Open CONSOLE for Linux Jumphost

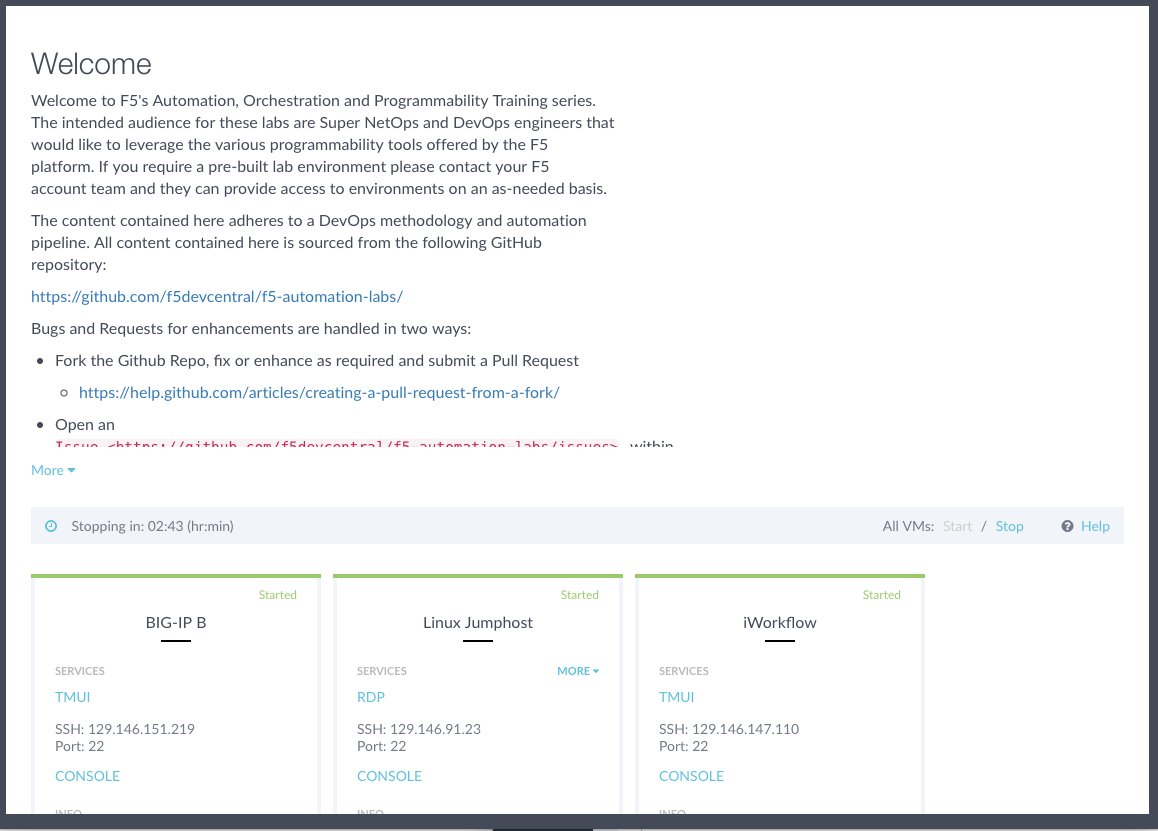389,776
